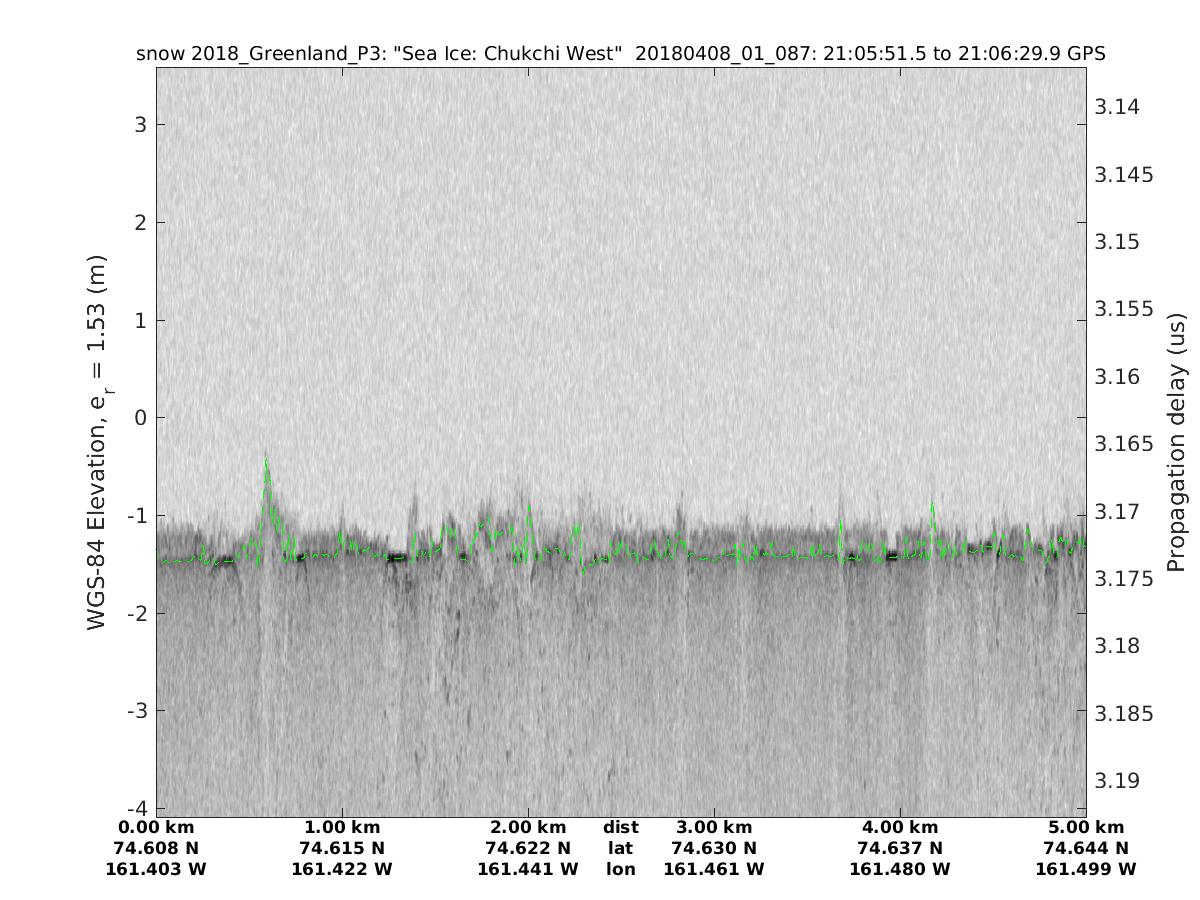Click the 3.00 km x-axis tick label
The image size is (1200, 900).
(x=714, y=827)
